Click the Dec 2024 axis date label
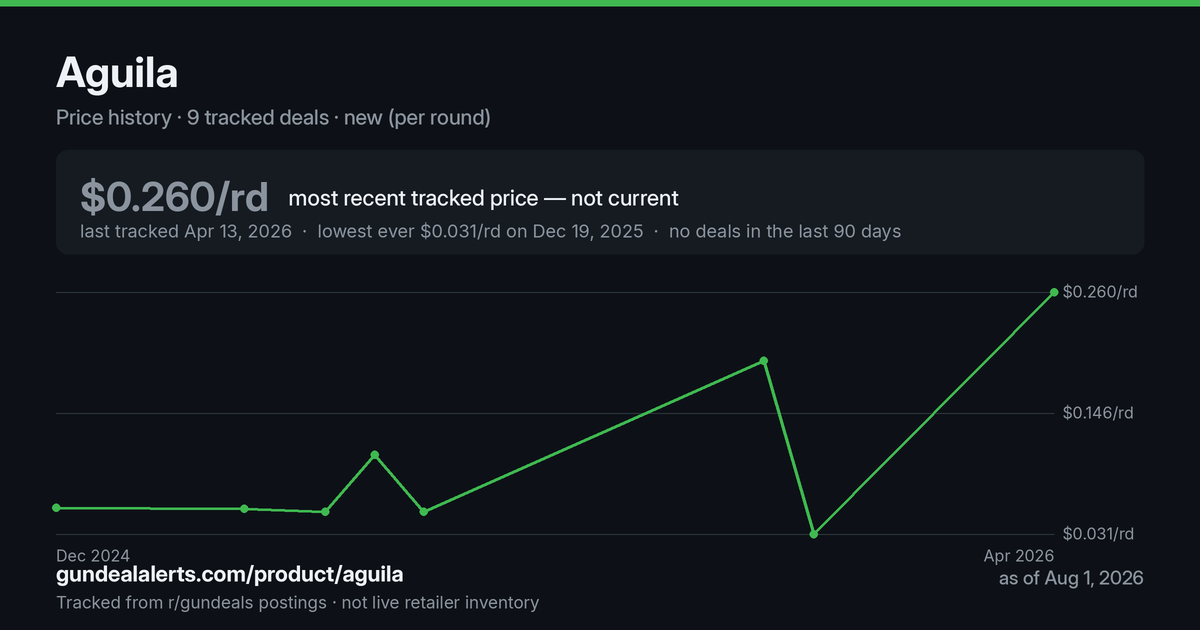The height and width of the screenshot is (630, 1200). pos(93,555)
